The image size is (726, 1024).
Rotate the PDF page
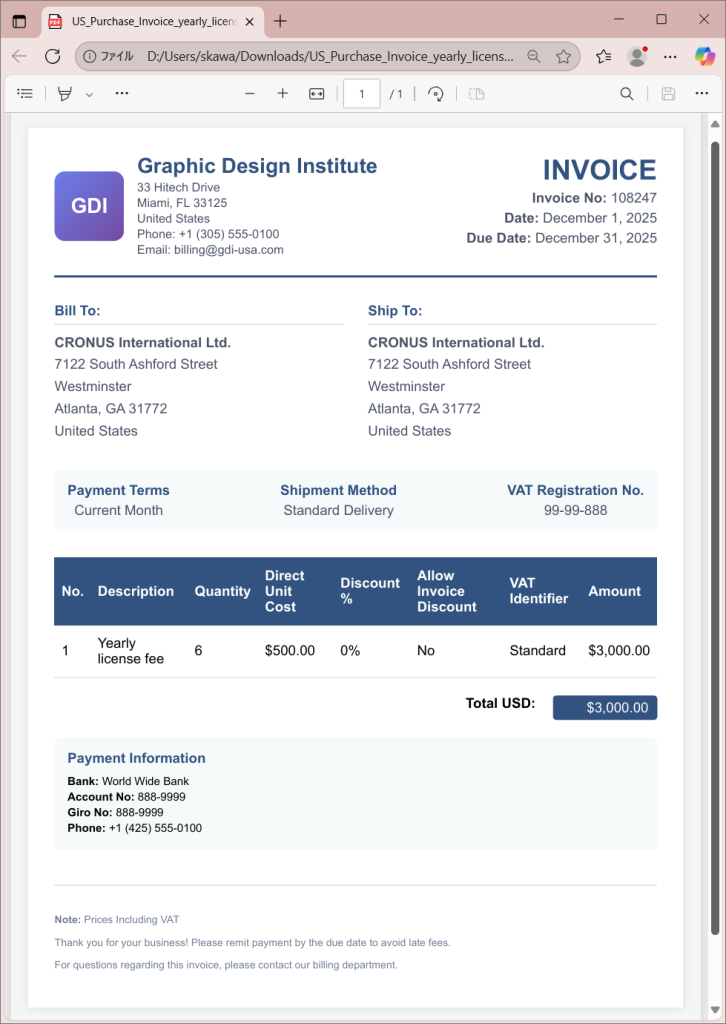(x=435, y=93)
